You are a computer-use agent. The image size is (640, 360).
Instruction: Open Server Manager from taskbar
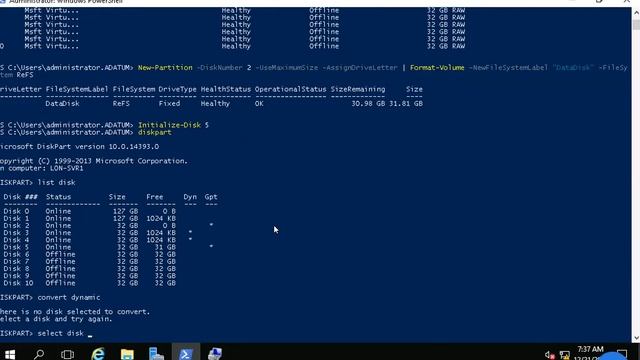156,353
